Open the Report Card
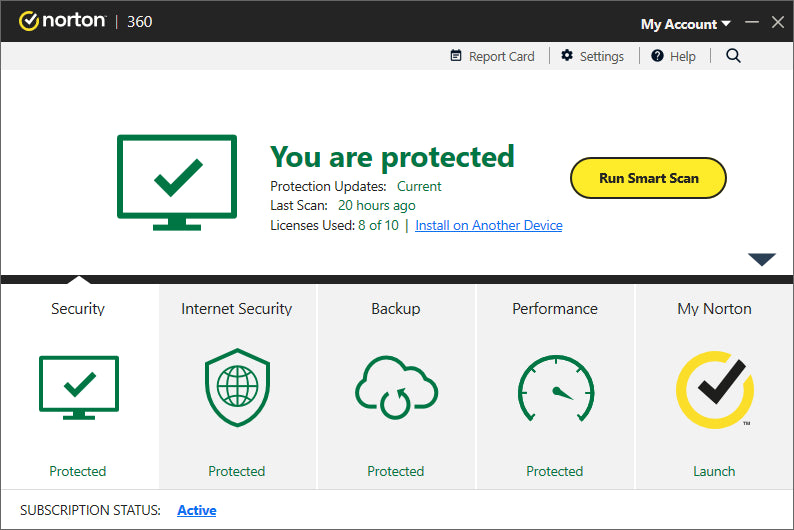Screen dimensions: 794x530 click(x=492, y=56)
